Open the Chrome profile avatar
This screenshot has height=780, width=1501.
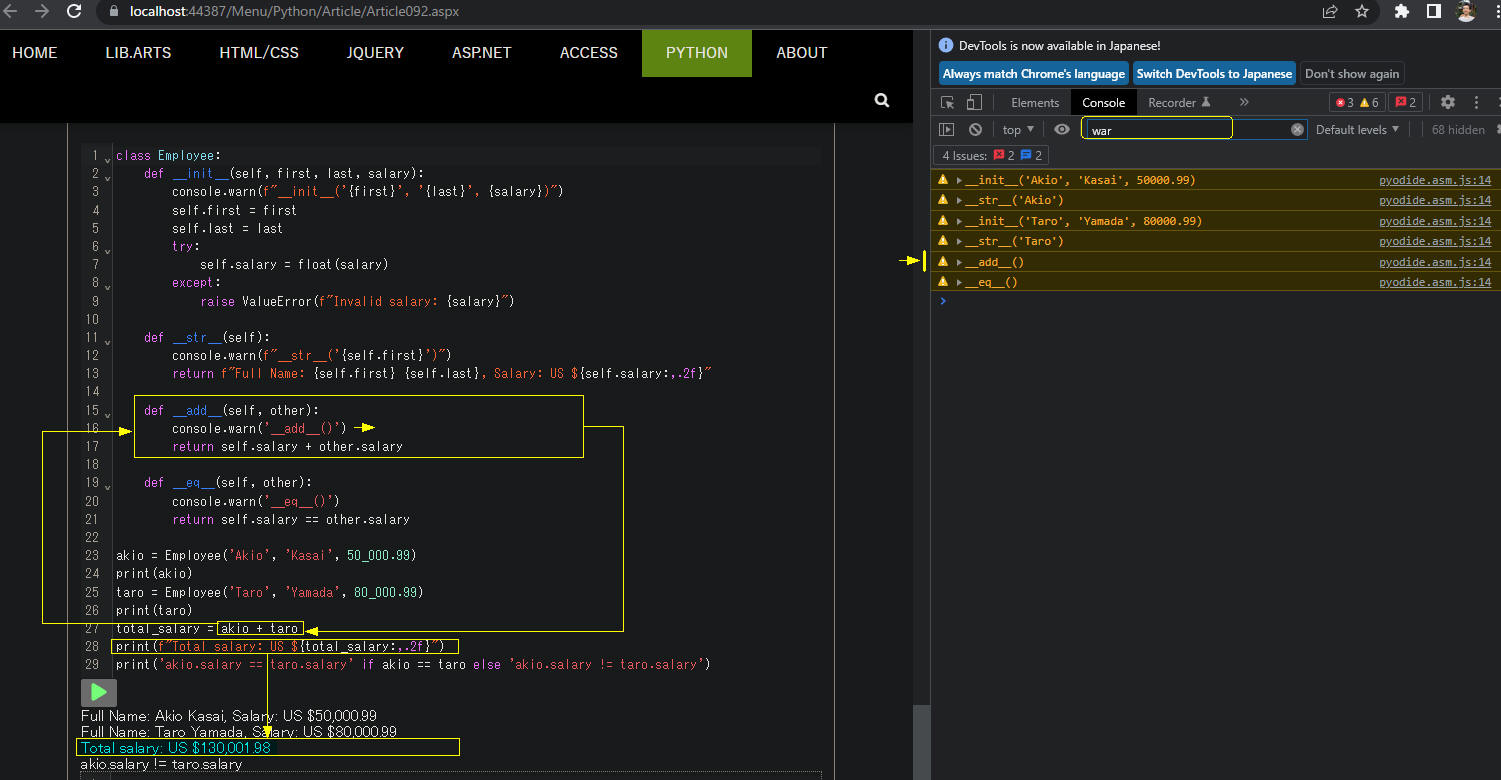[1466, 12]
